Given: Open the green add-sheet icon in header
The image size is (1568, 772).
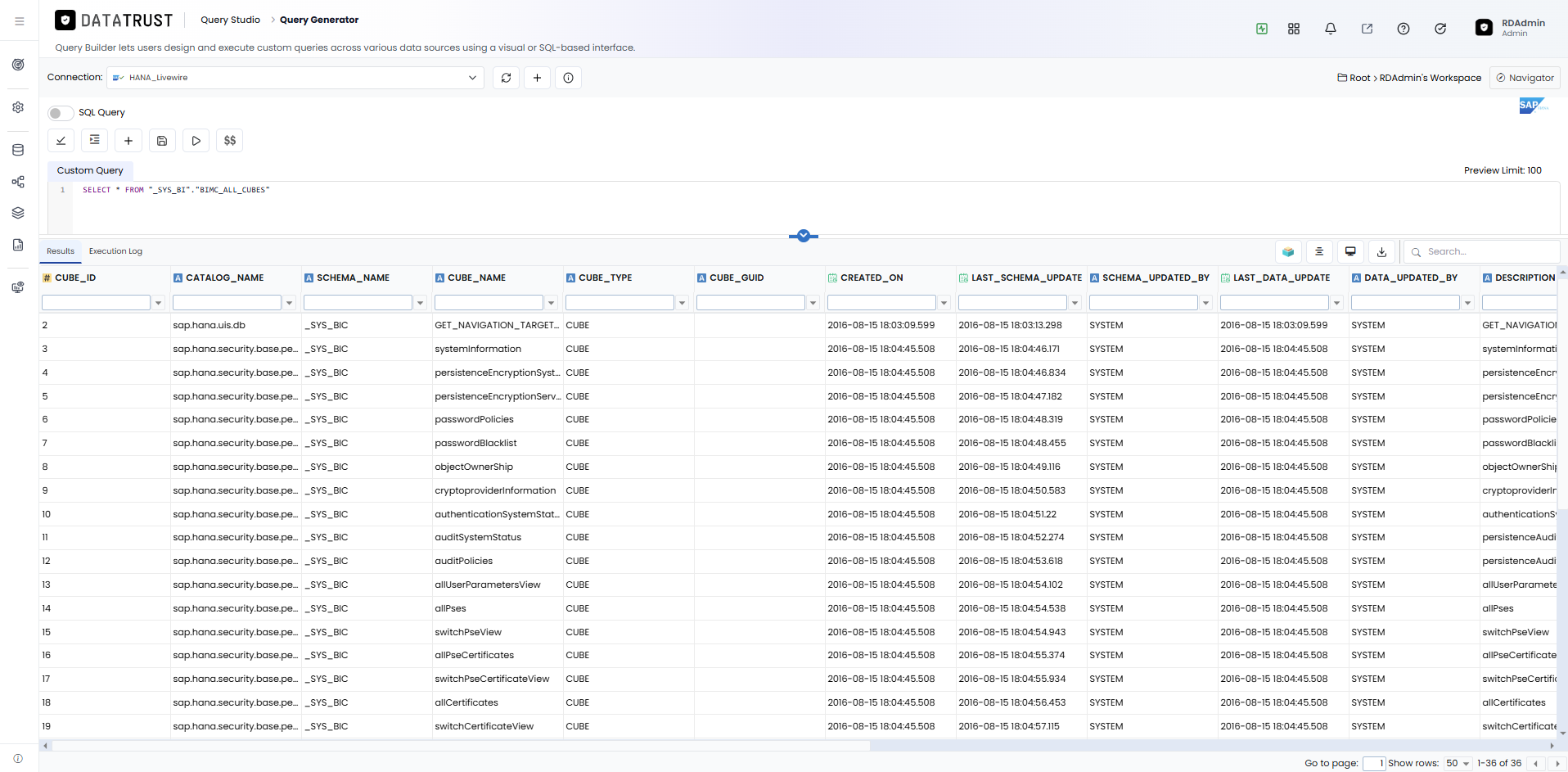Looking at the screenshot, I should pos(1262,29).
